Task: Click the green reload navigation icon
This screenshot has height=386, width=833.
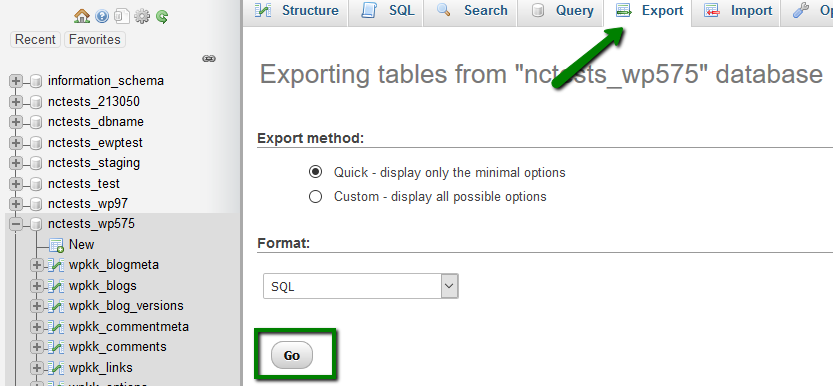Action: 162,17
